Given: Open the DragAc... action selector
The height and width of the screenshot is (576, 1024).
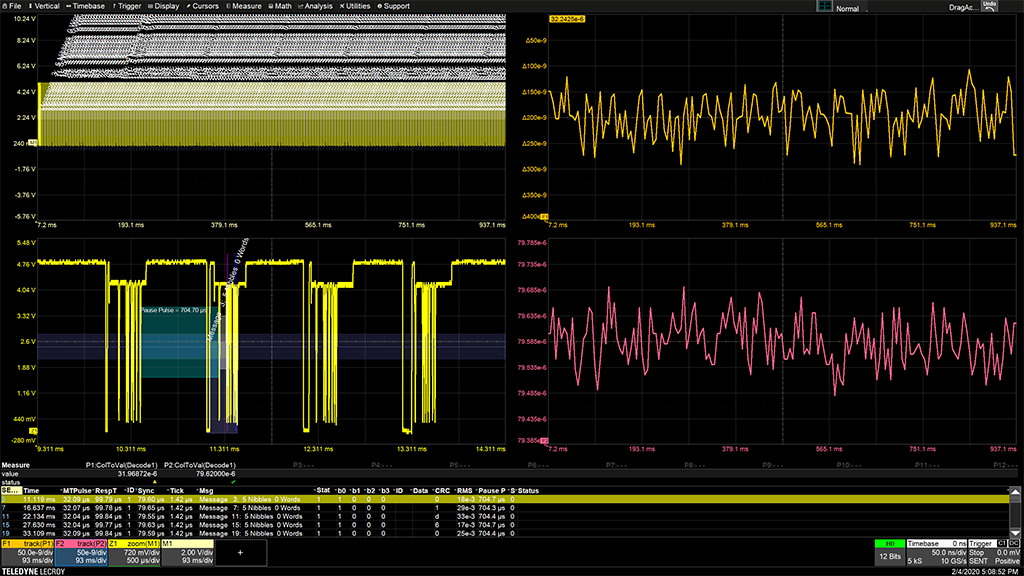Looking at the screenshot, I should (x=963, y=7).
